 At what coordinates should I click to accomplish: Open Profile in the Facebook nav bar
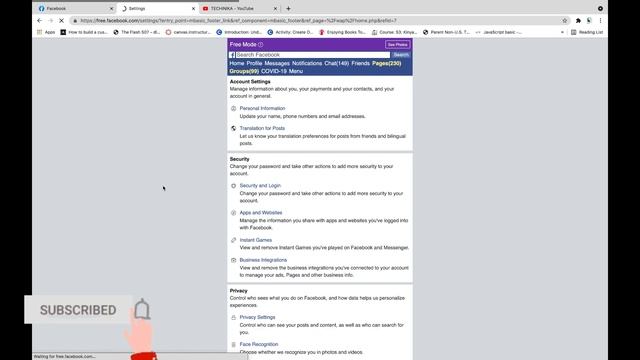pyautogui.click(x=254, y=64)
